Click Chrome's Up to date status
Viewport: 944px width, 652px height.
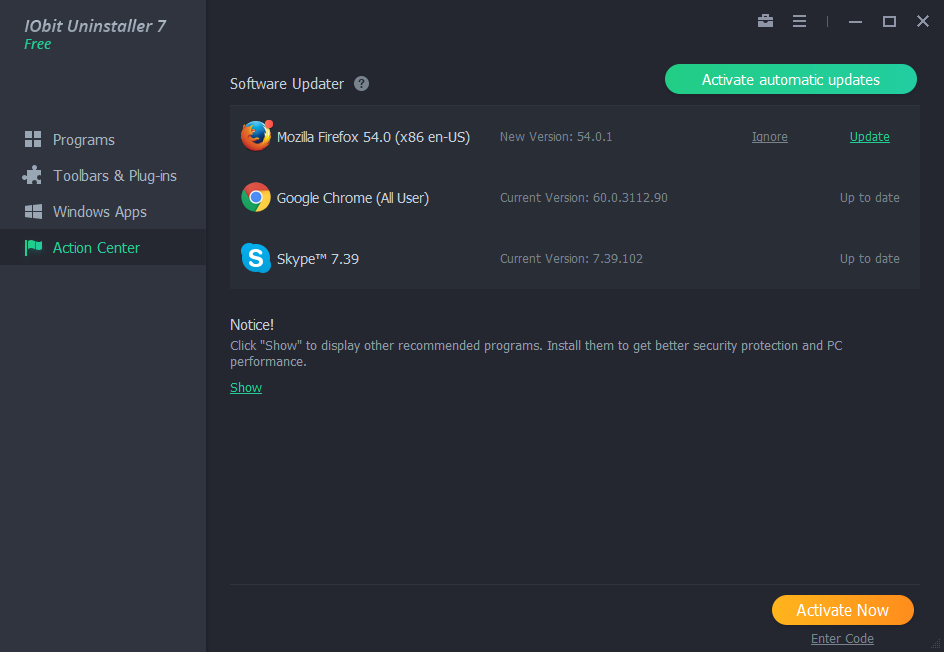coord(869,197)
